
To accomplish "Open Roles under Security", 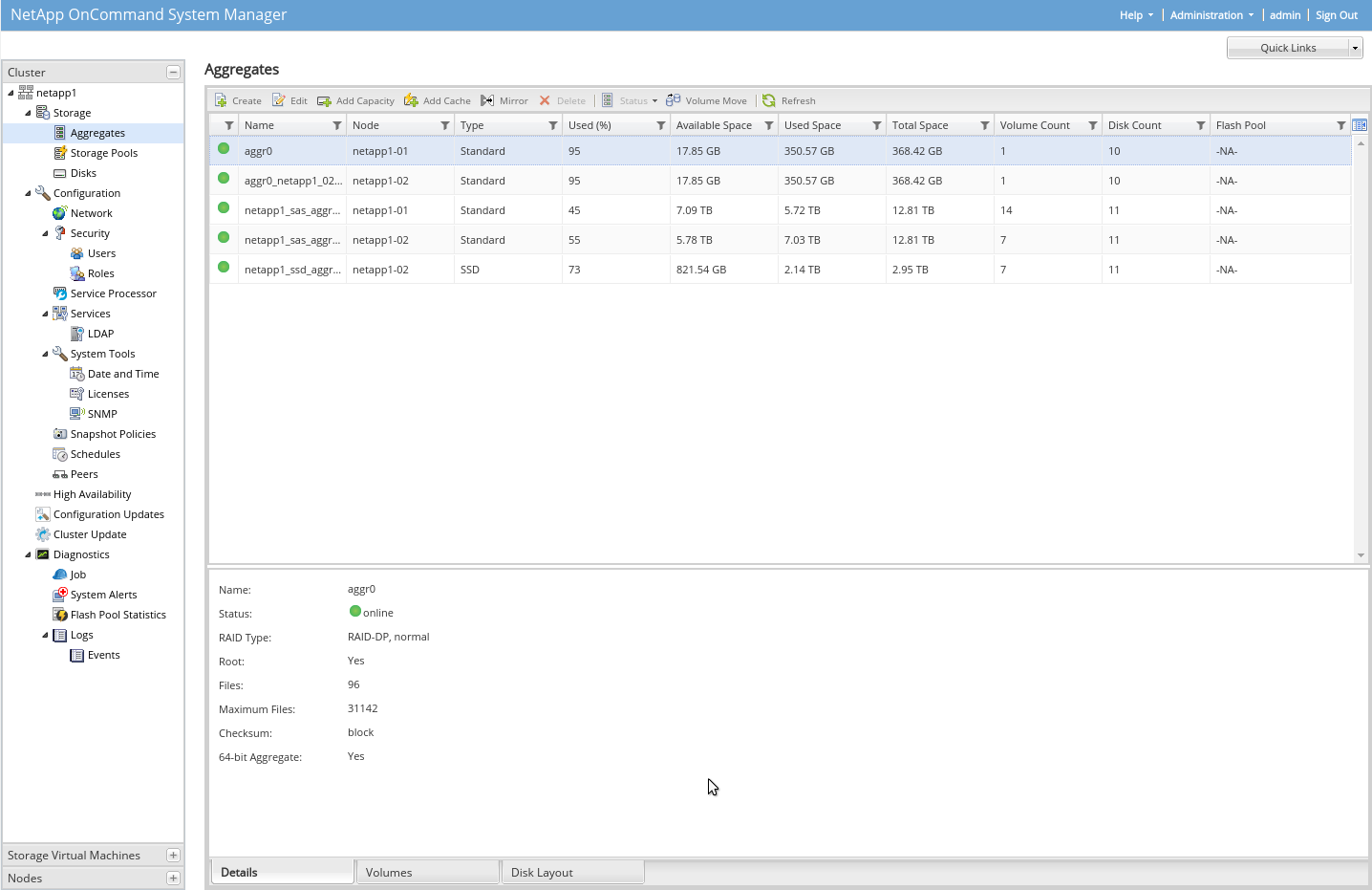I will pos(100,273).
